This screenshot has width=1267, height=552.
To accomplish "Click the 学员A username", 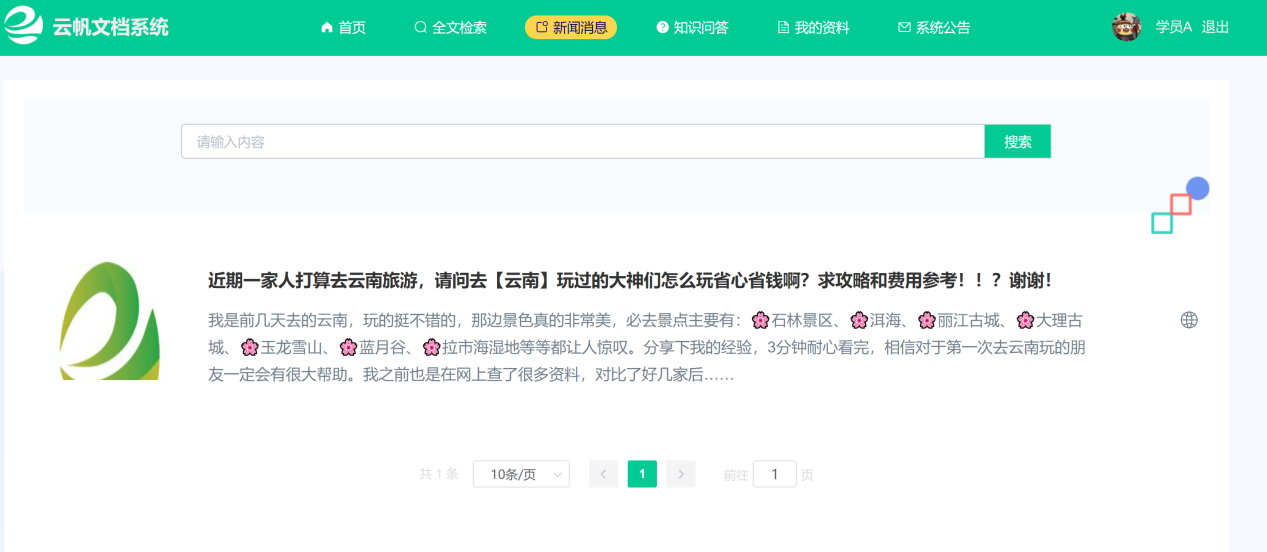I will [x=1174, y=28].
